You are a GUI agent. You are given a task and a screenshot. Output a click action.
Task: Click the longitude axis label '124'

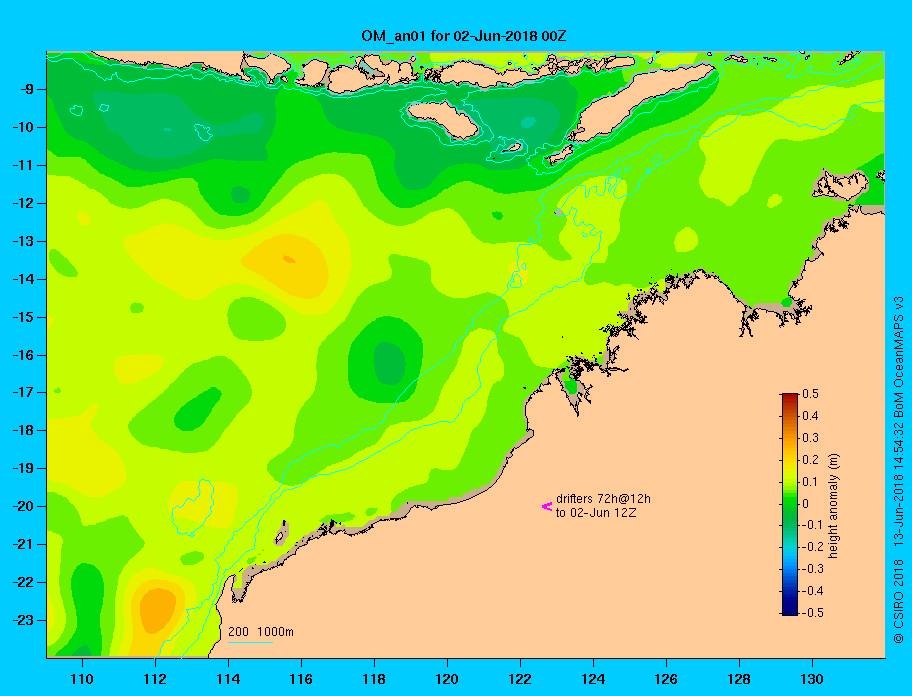(x=593, y=679)
